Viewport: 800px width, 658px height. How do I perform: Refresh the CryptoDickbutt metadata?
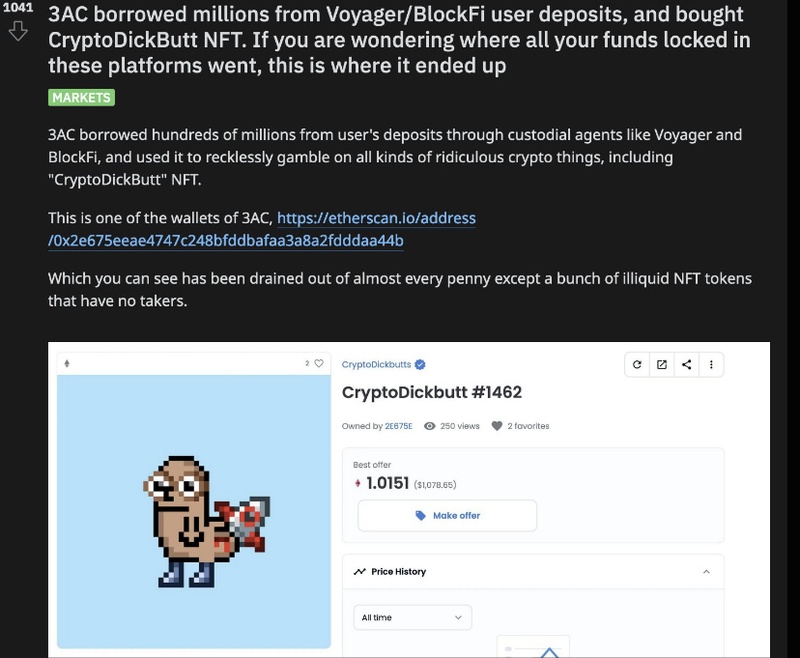638,364
